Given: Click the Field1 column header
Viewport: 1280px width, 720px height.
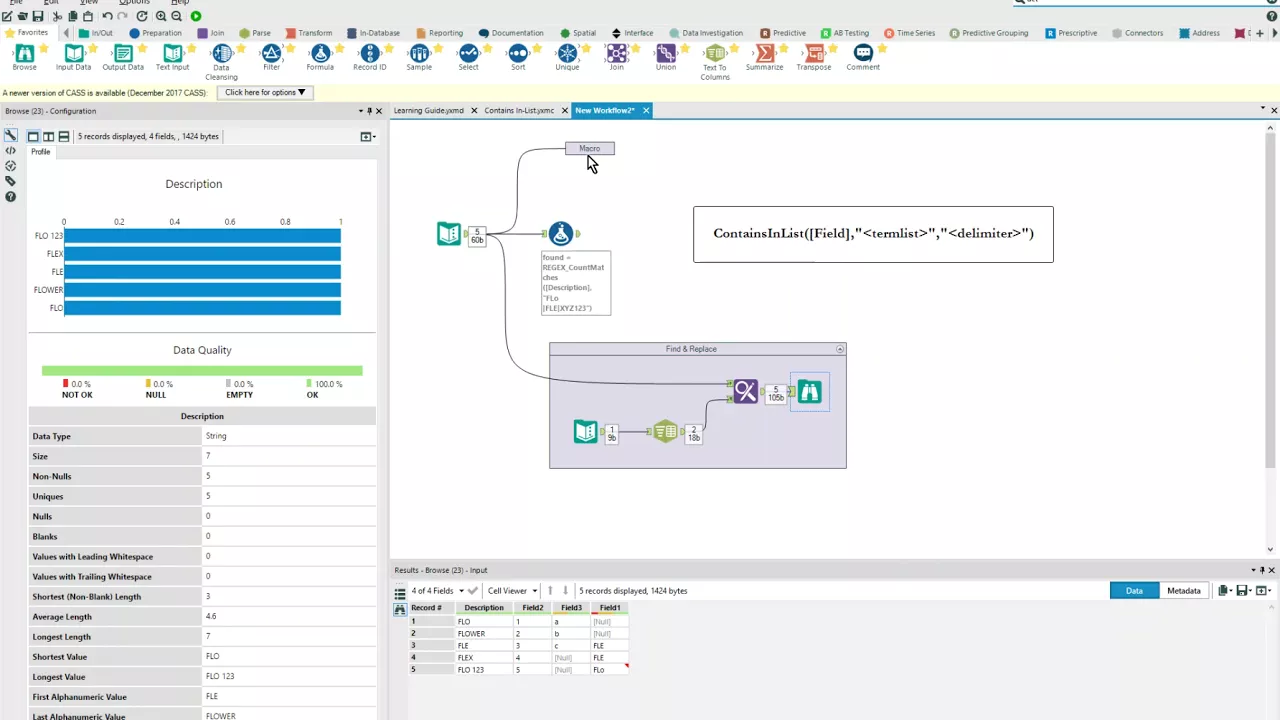Looking at the screenshot, I should click(610, 608).
